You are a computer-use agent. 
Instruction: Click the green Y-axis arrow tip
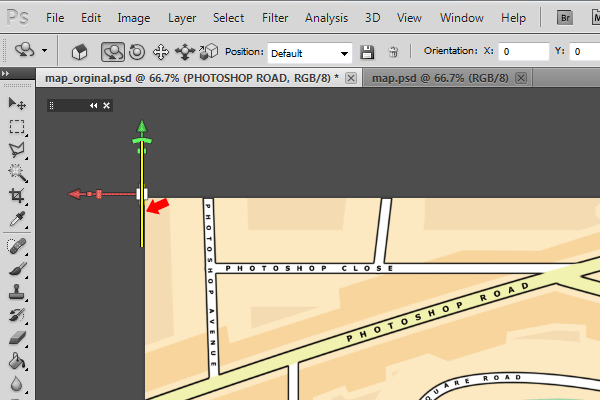coord(142,127)
